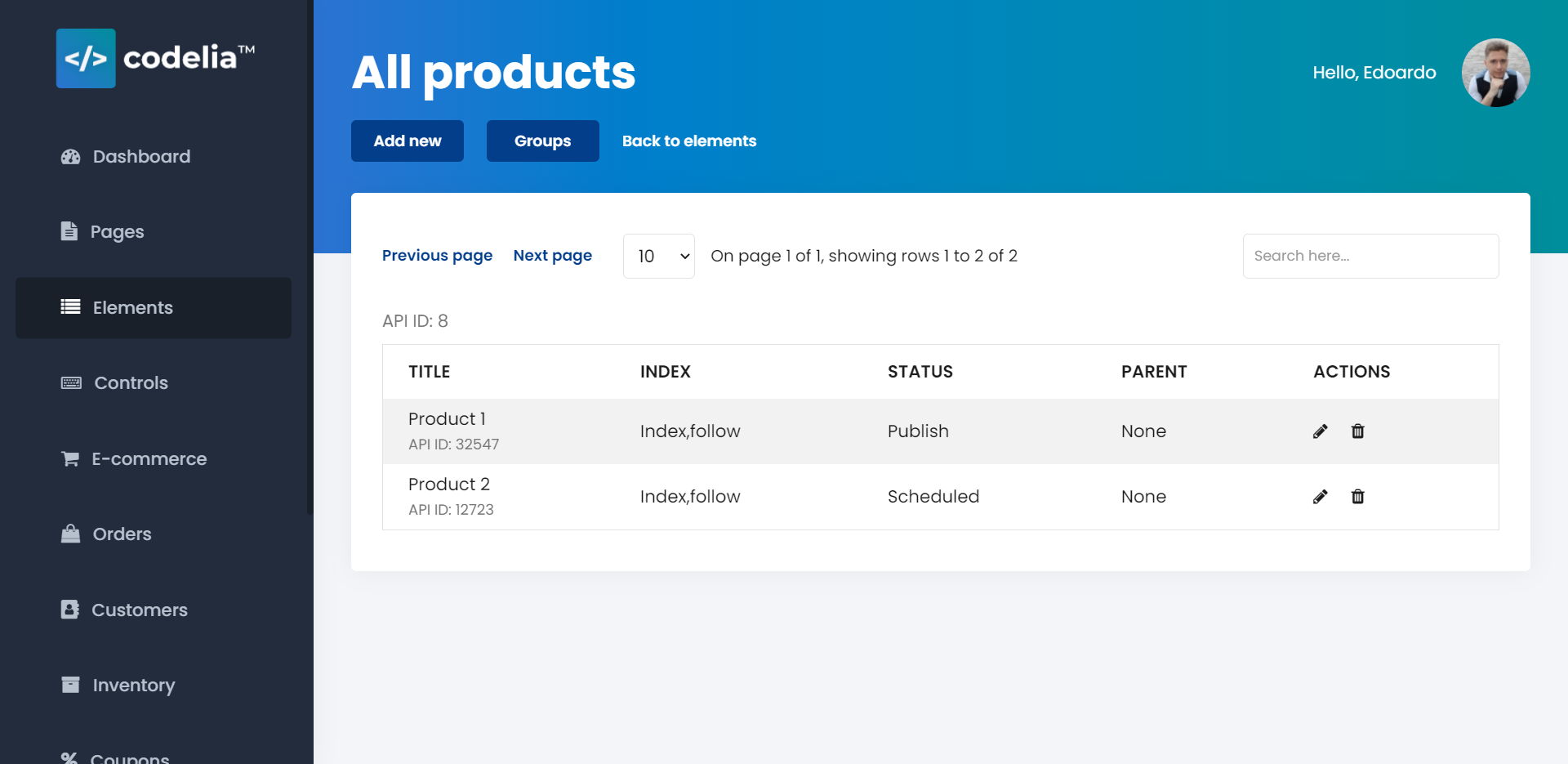1568x764 pixels.
Task: Focus the Search here input field
Action: click(1370, 257)
